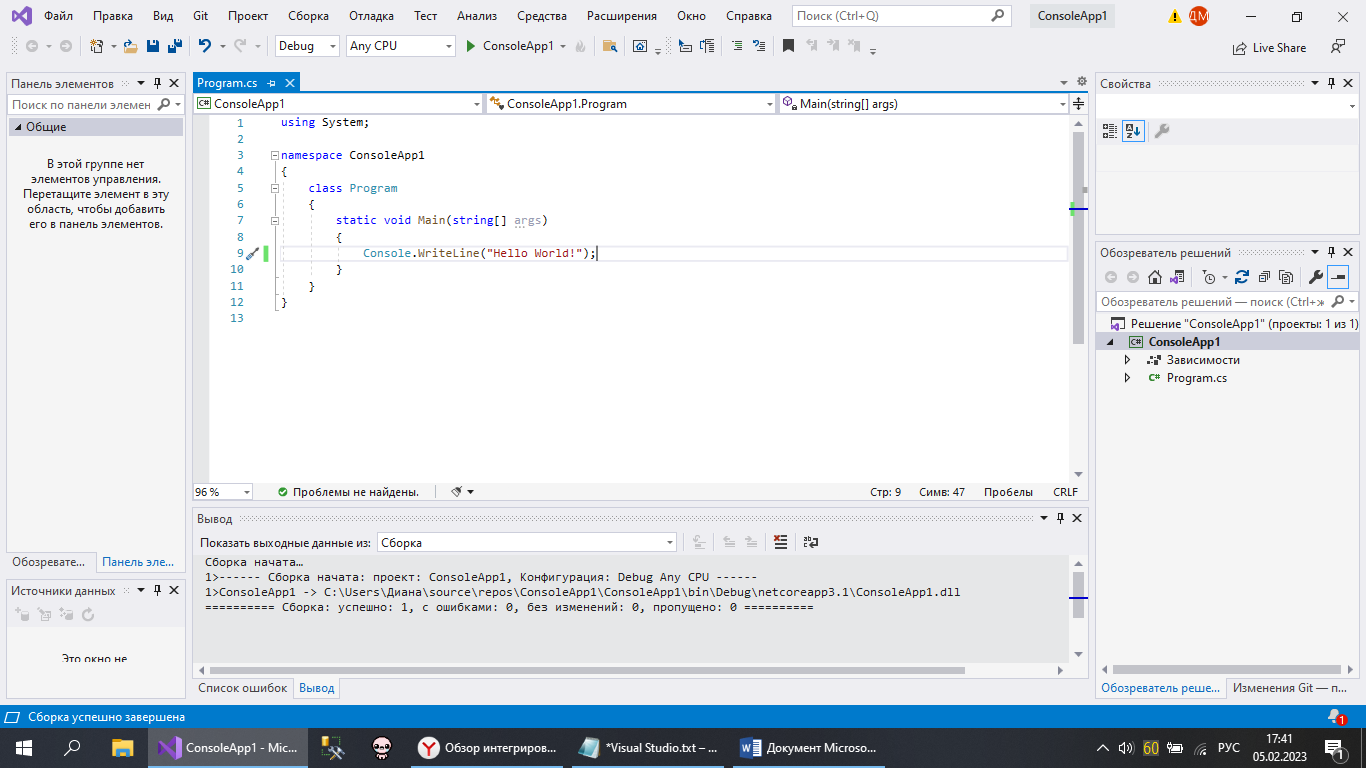The width and height of the screenshot is (1366, 768).
Task: Open Find in Files toolbar icon
Action: pyautogui.click(x=609, y=46)
